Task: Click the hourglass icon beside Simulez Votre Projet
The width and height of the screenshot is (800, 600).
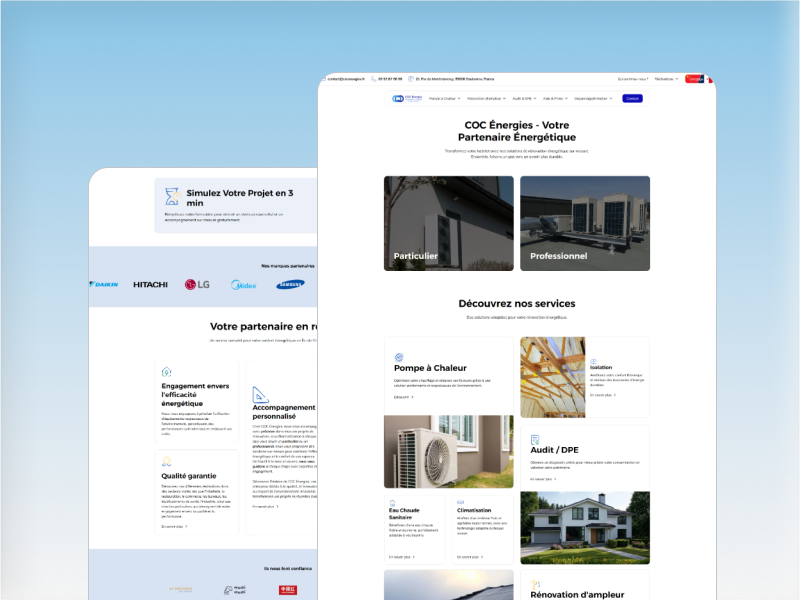Action: click(172, 196)
